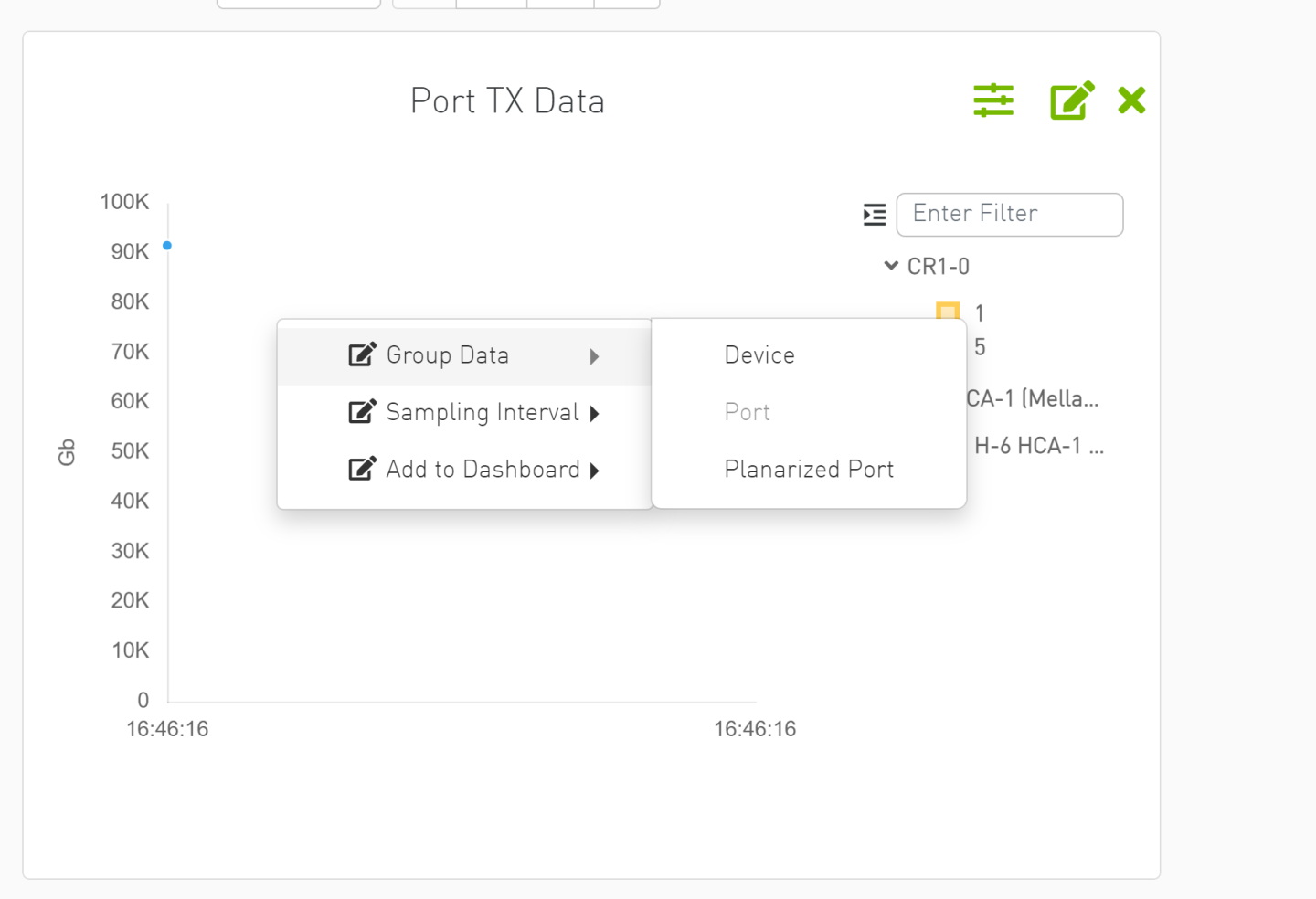Click the edit icon beside Add to Dashboard
Viewport: 1316px width, 899px height.
click(x=361, y=469)
